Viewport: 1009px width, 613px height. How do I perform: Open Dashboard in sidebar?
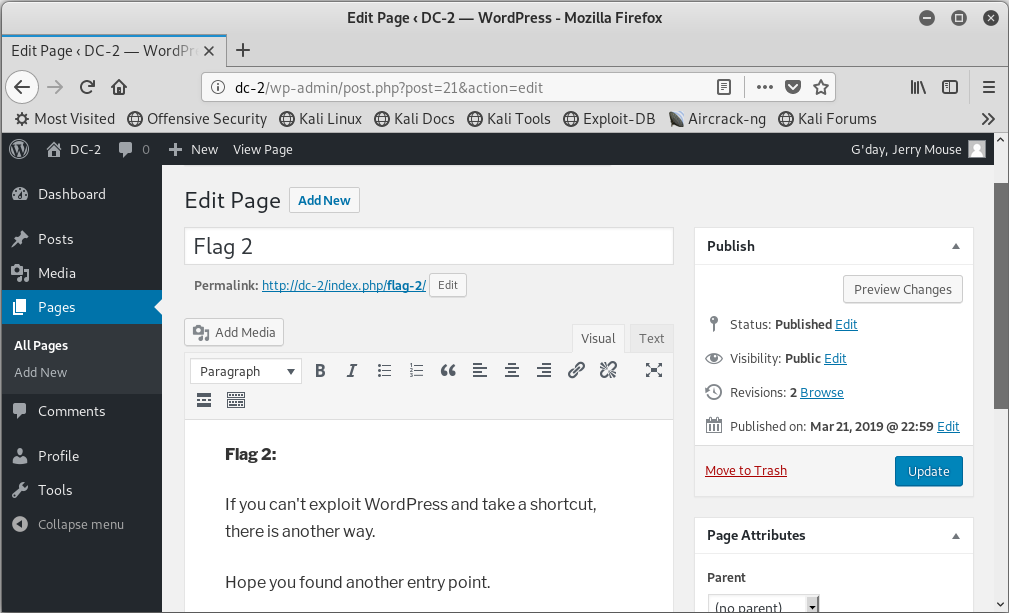[x=81, y=194]
